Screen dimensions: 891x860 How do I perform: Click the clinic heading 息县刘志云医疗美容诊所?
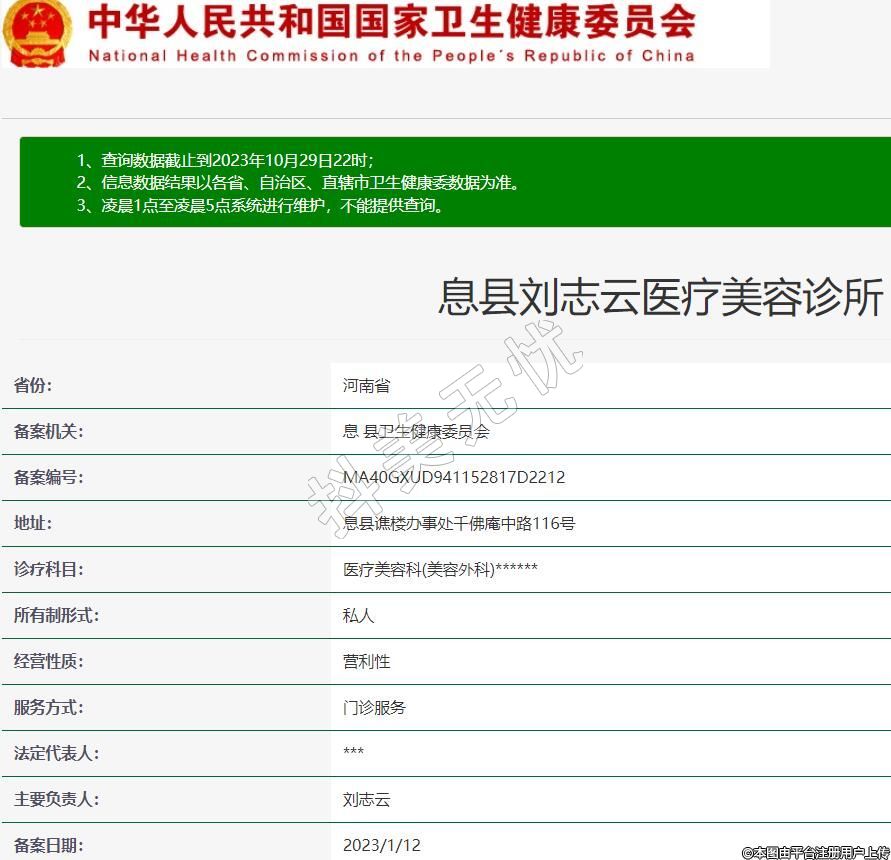pos(661,297)
